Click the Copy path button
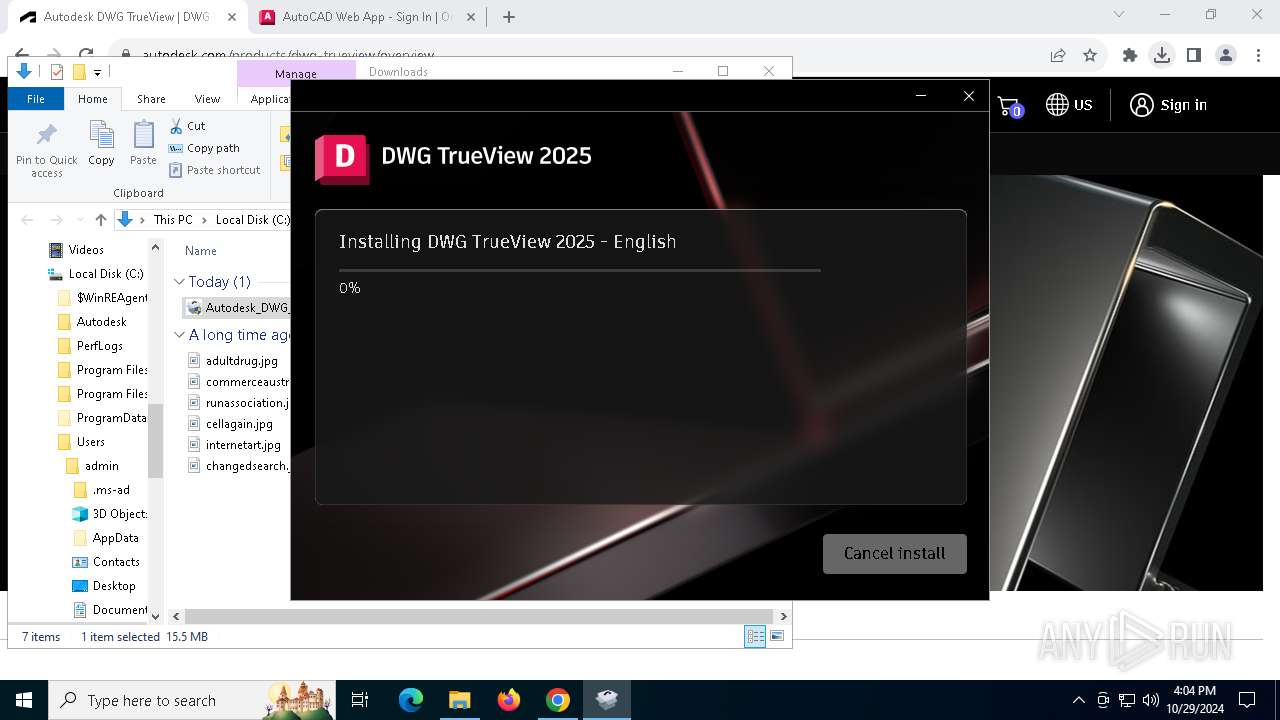Viewport: 1280px width, 720px height. 204,148
